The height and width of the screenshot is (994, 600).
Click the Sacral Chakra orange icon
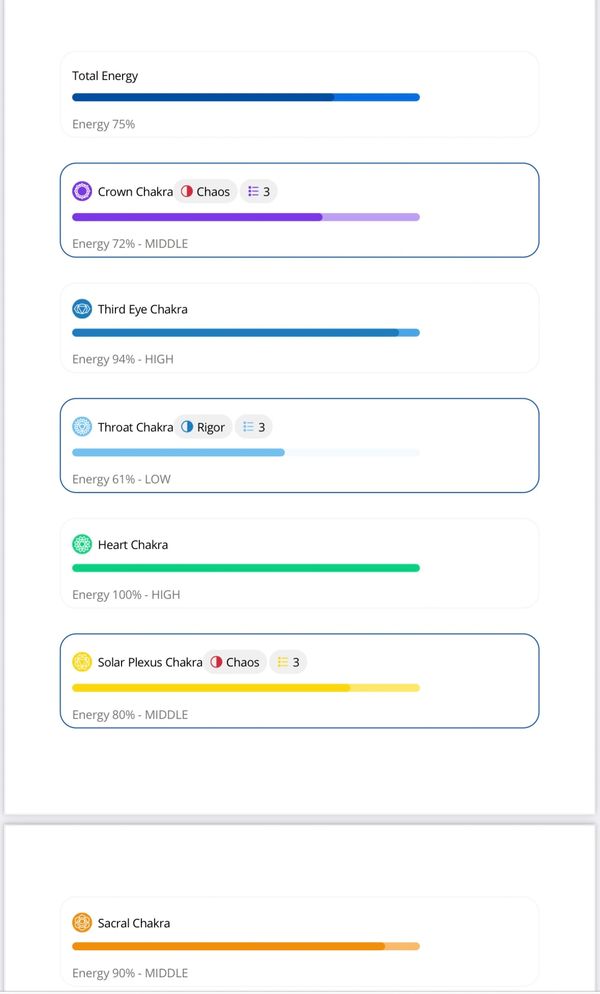(x=82, y=923)
